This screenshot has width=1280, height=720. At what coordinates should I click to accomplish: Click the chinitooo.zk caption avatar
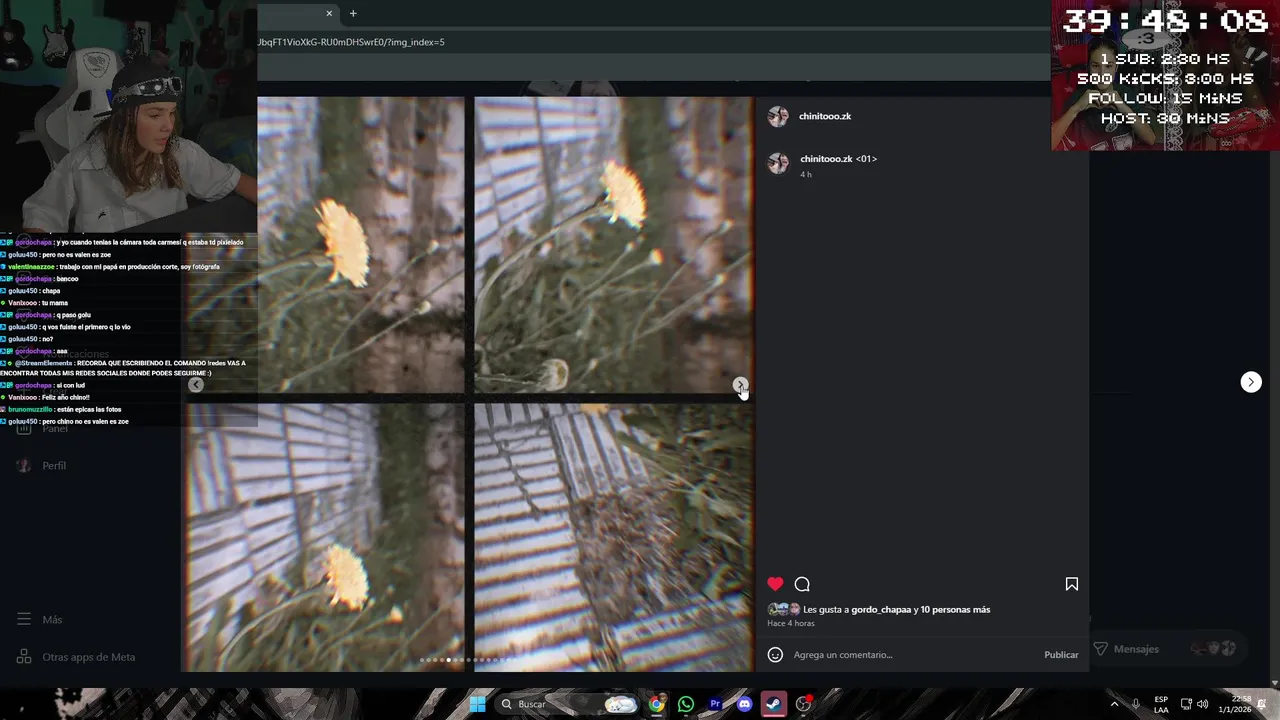click(x=778, y=164)
